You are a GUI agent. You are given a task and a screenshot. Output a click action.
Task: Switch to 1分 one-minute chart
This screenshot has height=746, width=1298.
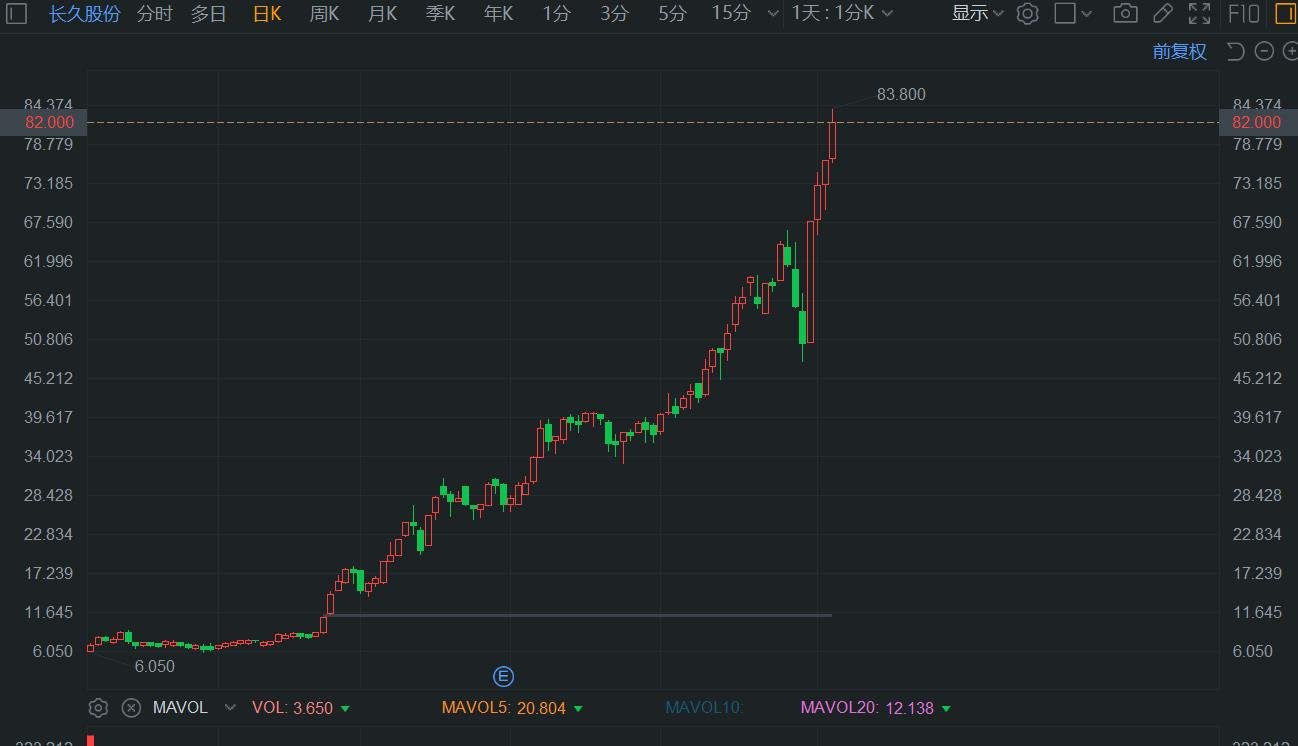[557, 14]
